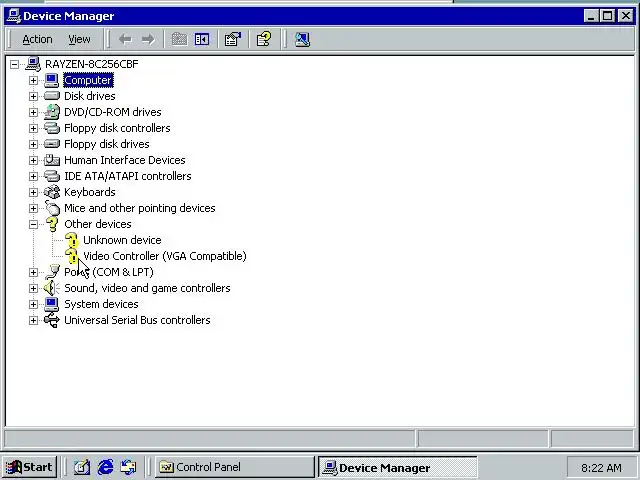
Task: Select the System devices label
Action: tap(101, 304)
